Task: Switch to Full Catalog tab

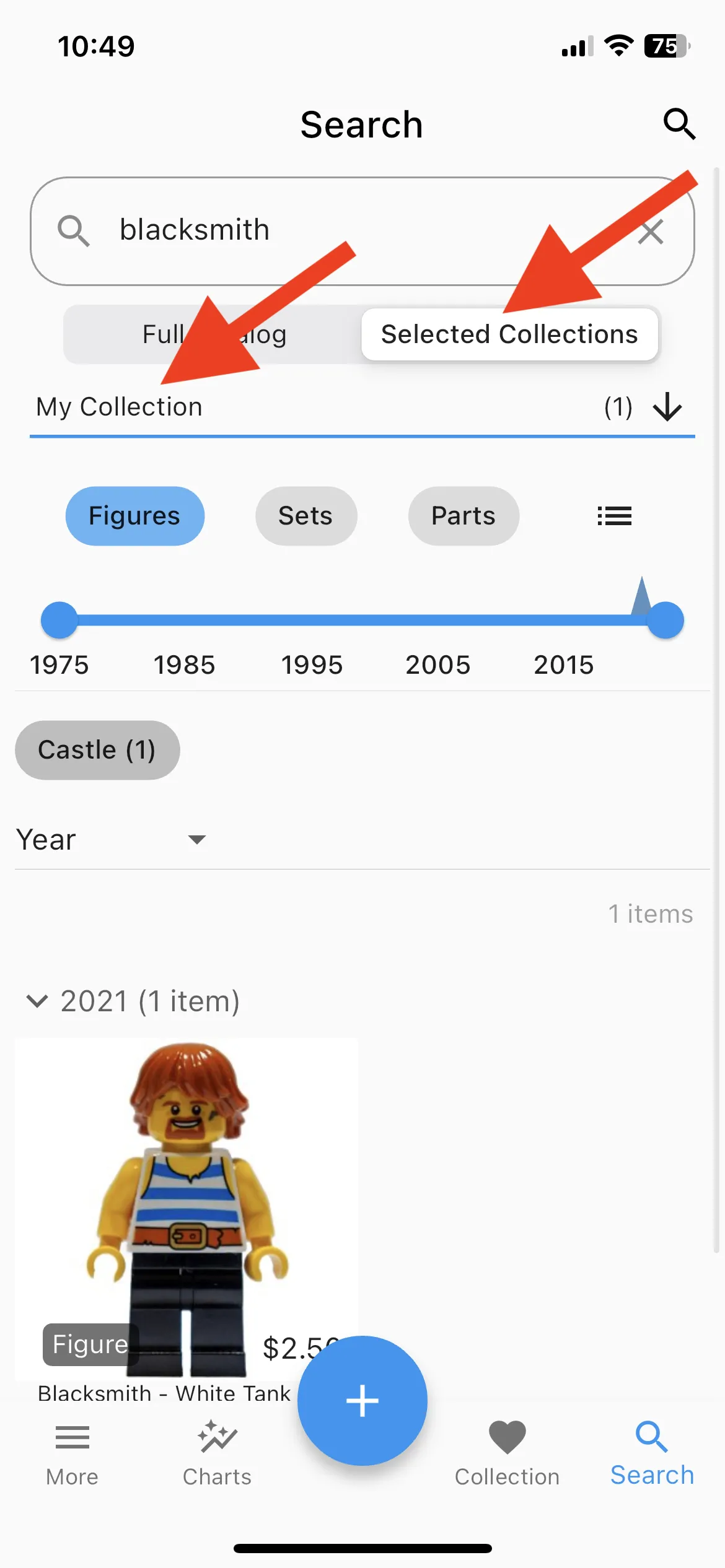Action: (213, 334)
